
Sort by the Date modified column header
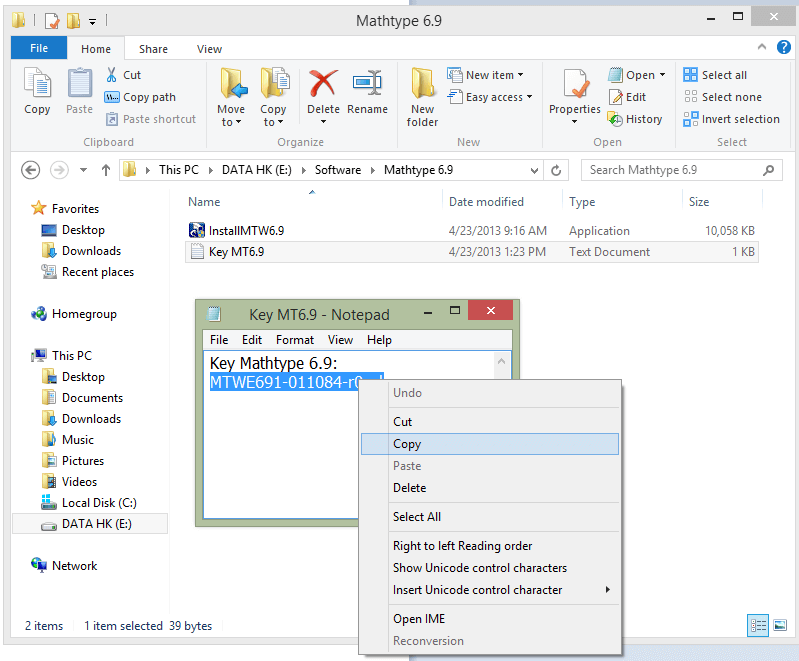(x=486, y=202)
